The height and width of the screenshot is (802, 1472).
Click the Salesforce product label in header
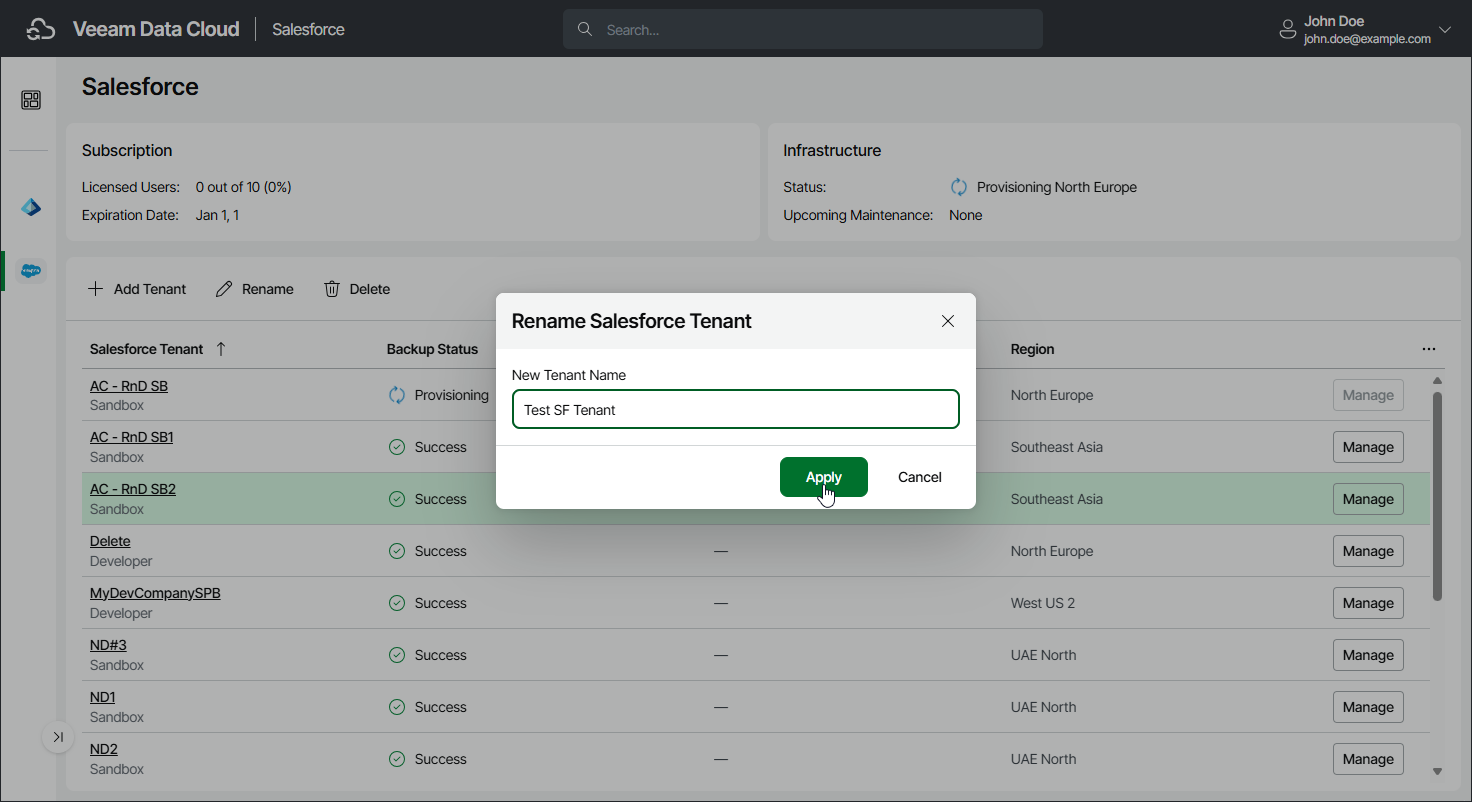click(x=308, y=30)
